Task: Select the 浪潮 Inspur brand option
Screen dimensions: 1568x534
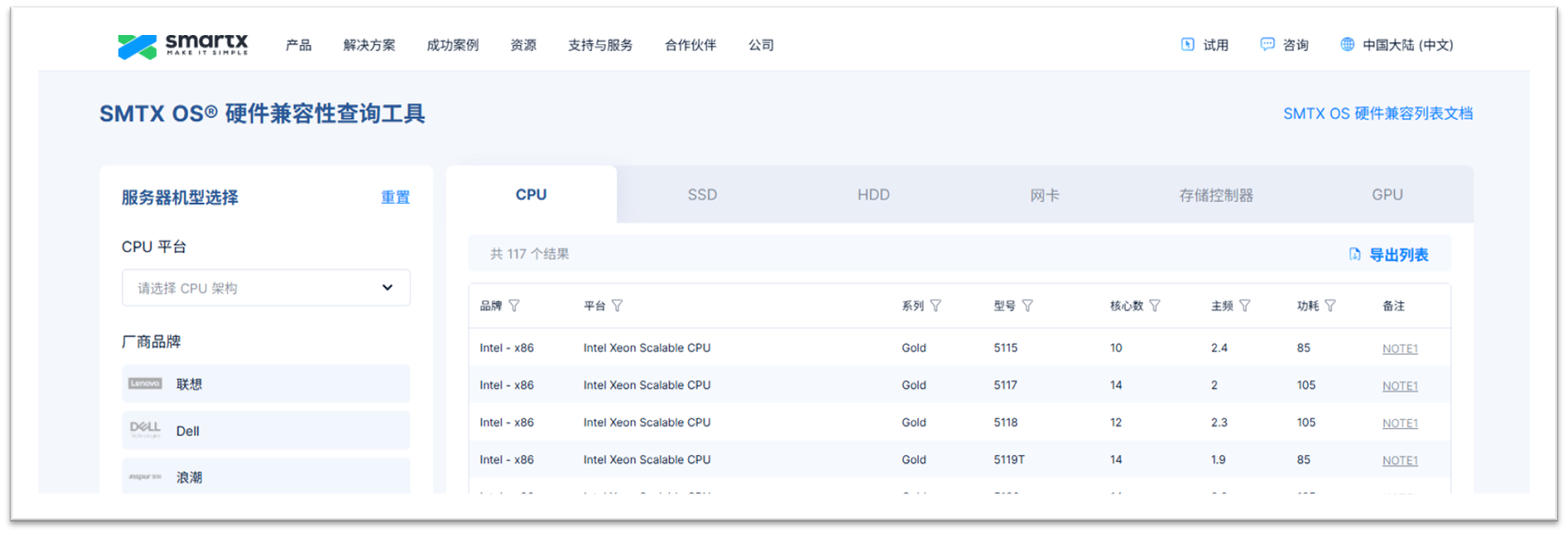Action: coord(266,477)
